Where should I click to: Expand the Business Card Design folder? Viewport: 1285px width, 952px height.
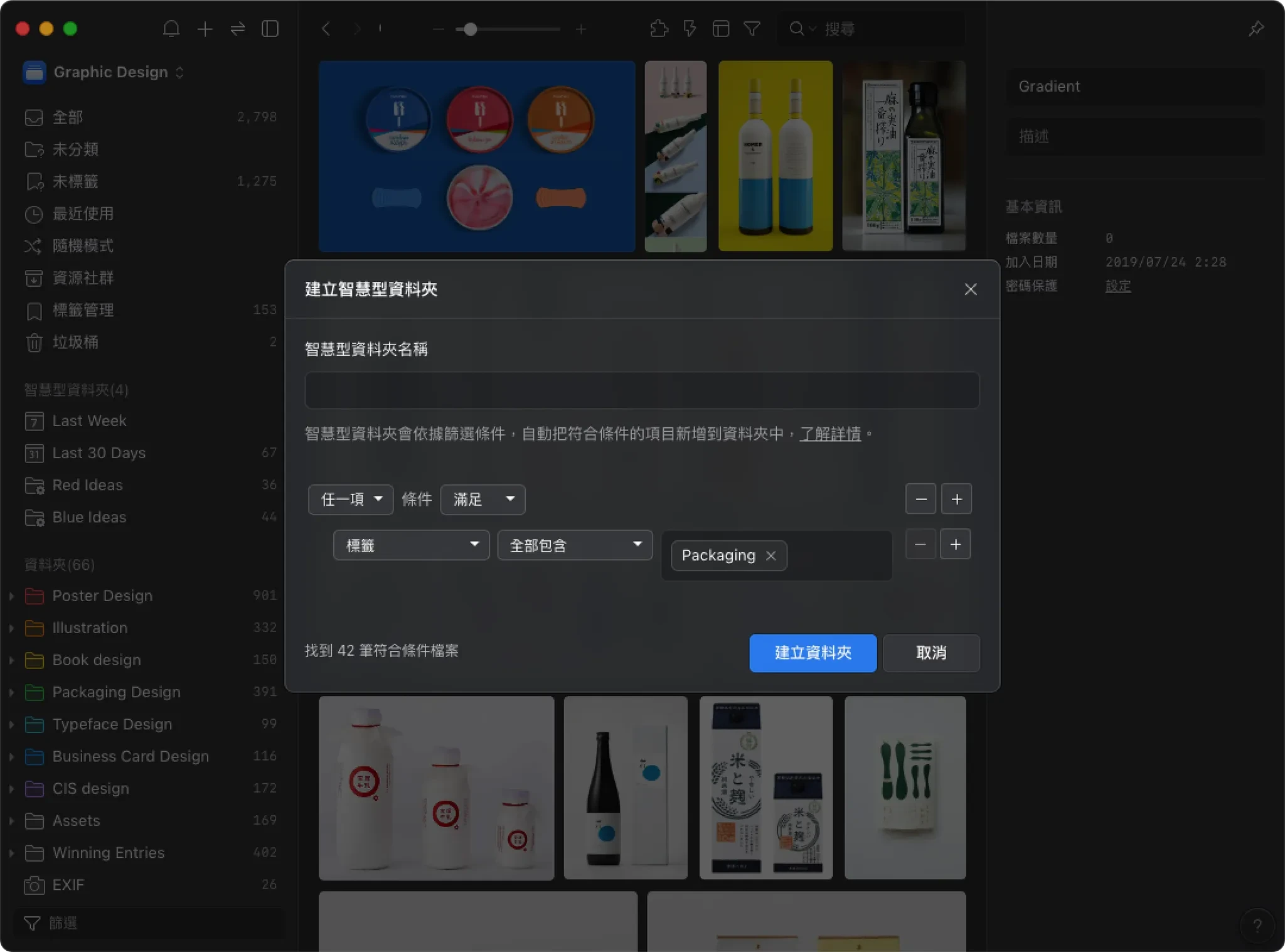12,756
